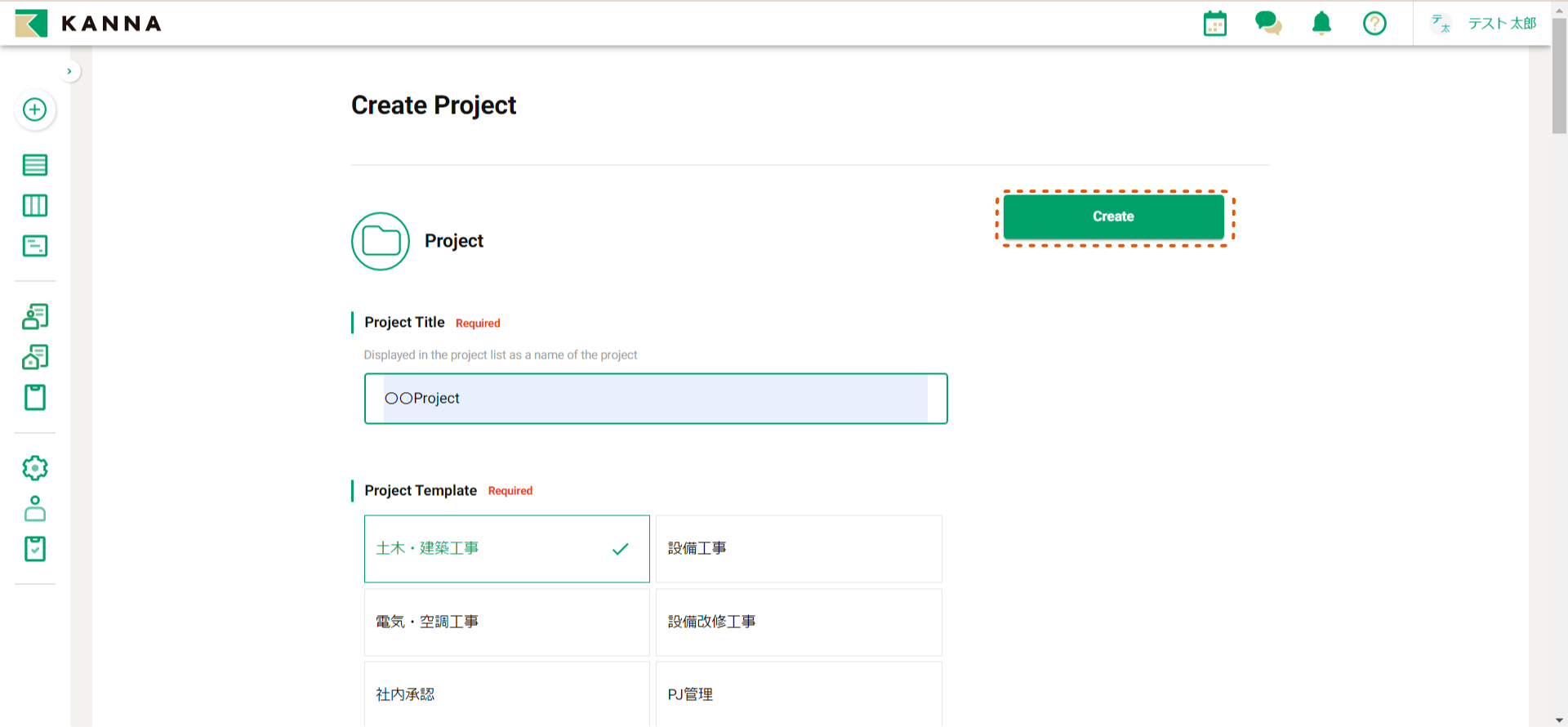Open the list view icon in sidebar
This screenshot has width=1568, height=727.
(34, 165)
